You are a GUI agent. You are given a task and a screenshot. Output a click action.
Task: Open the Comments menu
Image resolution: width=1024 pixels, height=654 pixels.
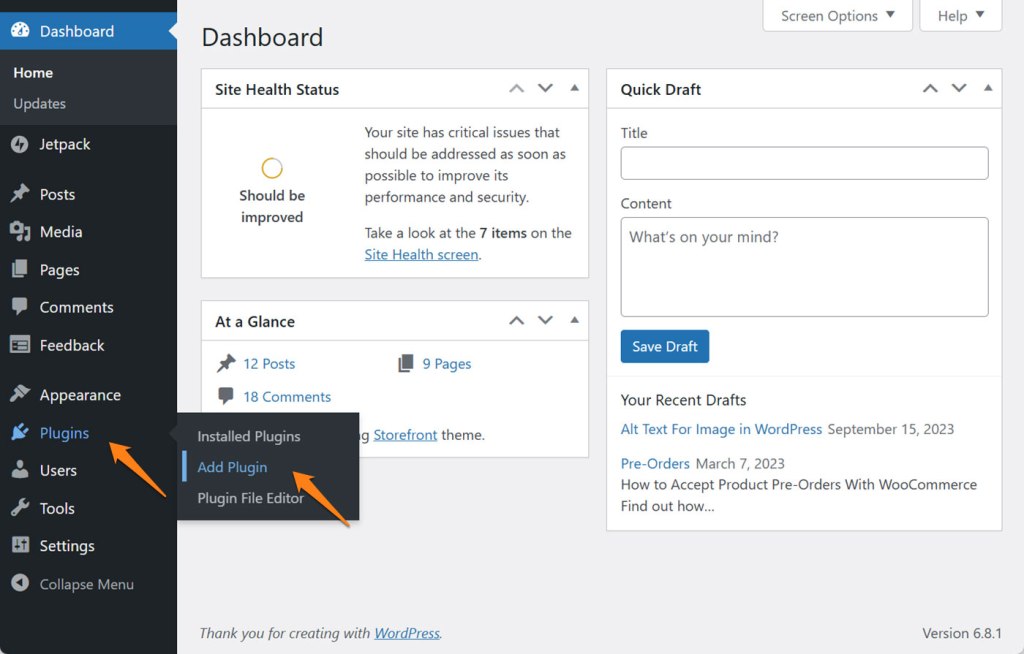pos(76,307)
